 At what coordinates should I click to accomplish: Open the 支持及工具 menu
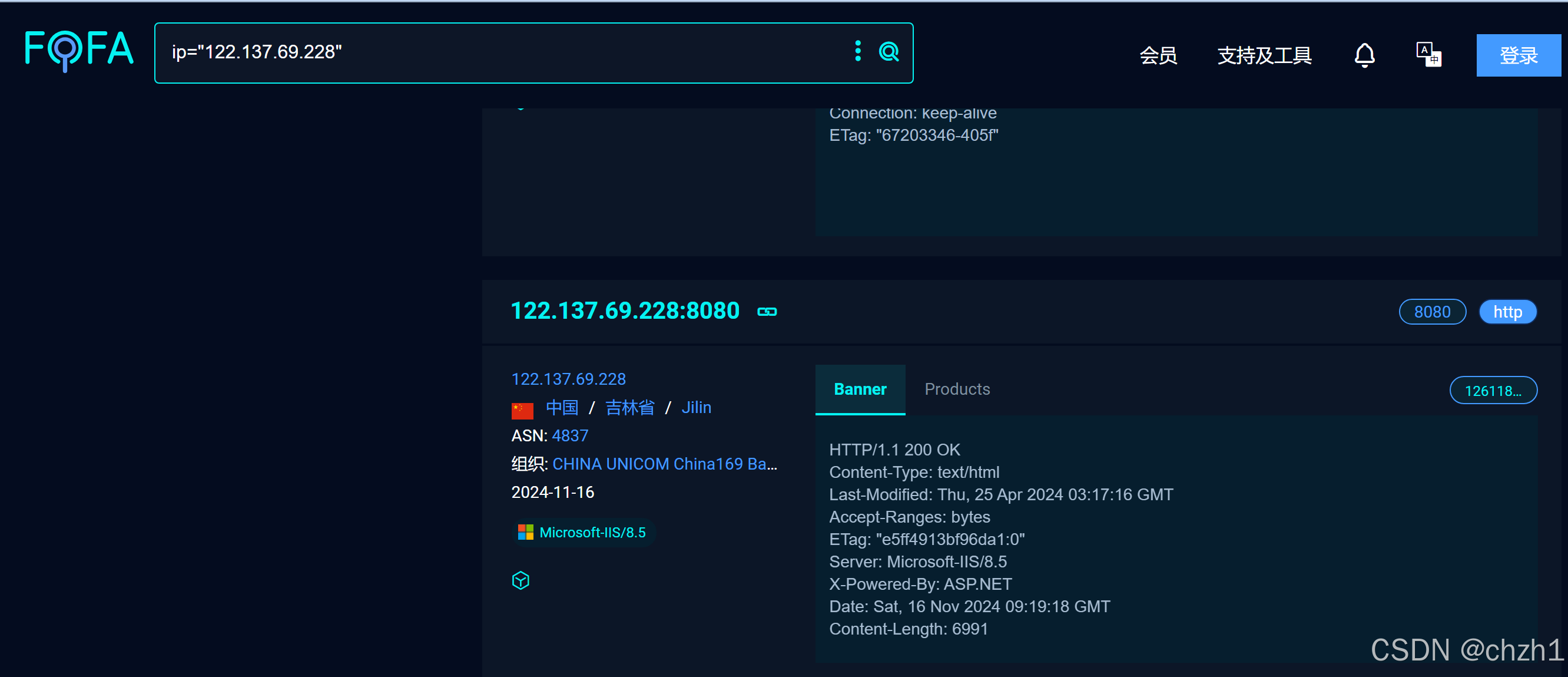(x=1264, y=55)
